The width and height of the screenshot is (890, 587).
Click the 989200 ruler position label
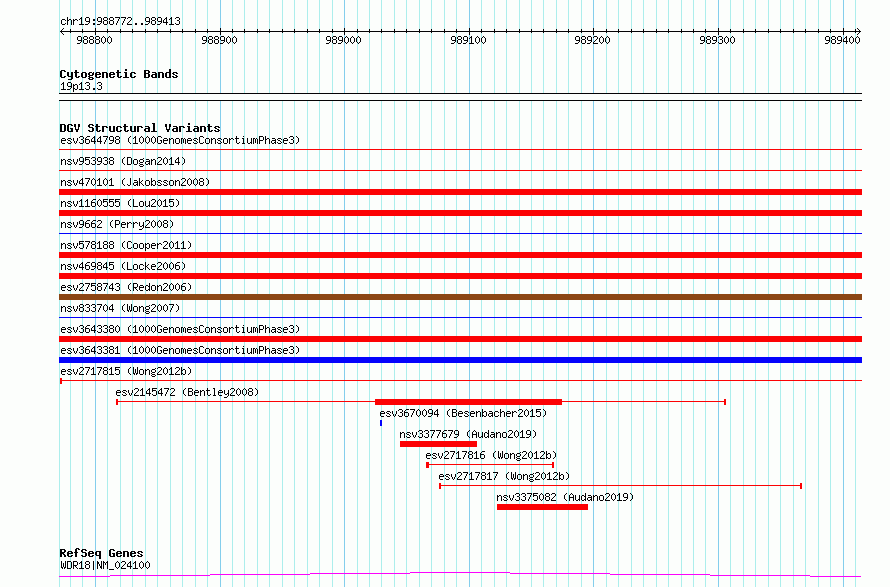click(593, 40)
